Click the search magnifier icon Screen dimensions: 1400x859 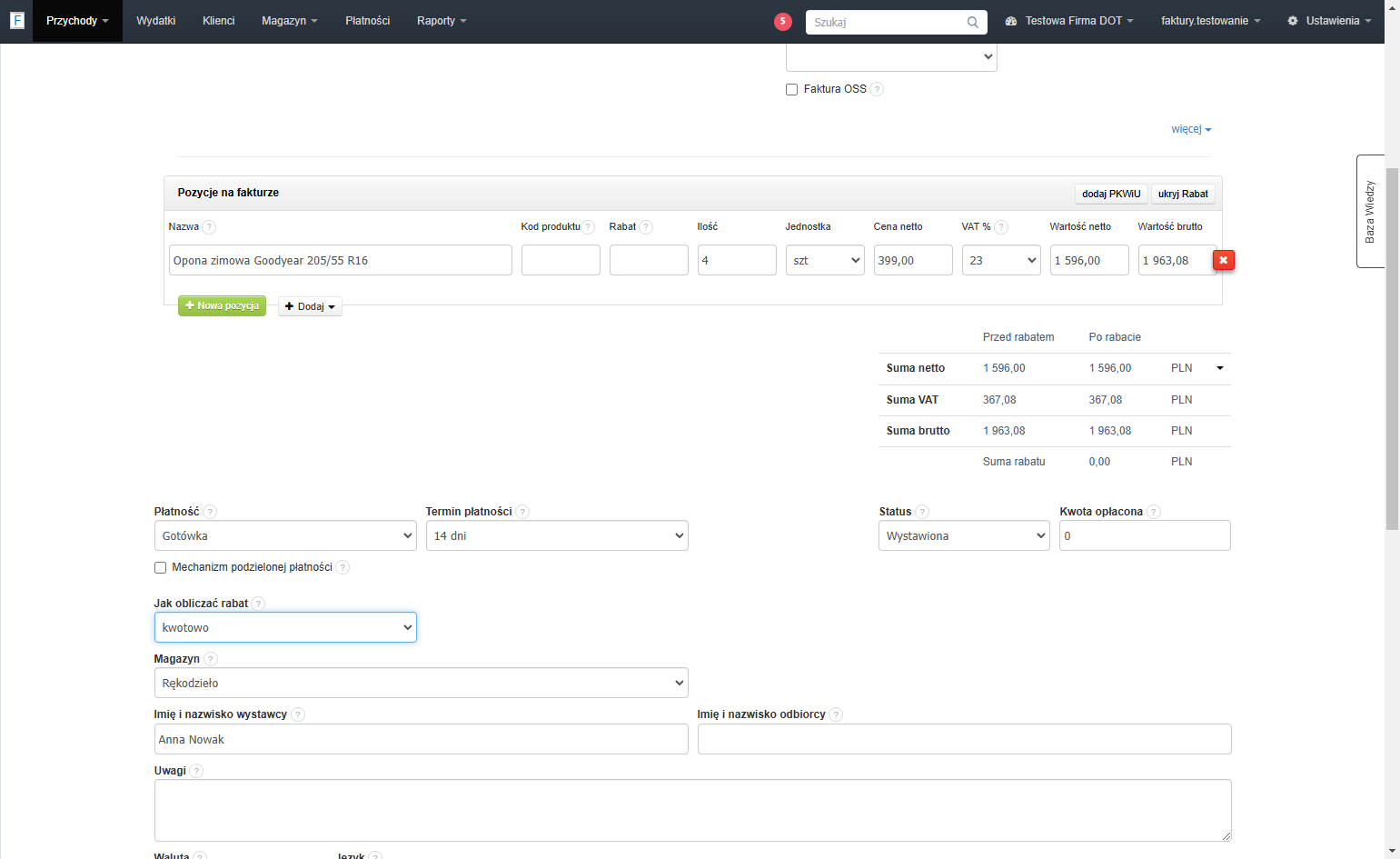973,23
